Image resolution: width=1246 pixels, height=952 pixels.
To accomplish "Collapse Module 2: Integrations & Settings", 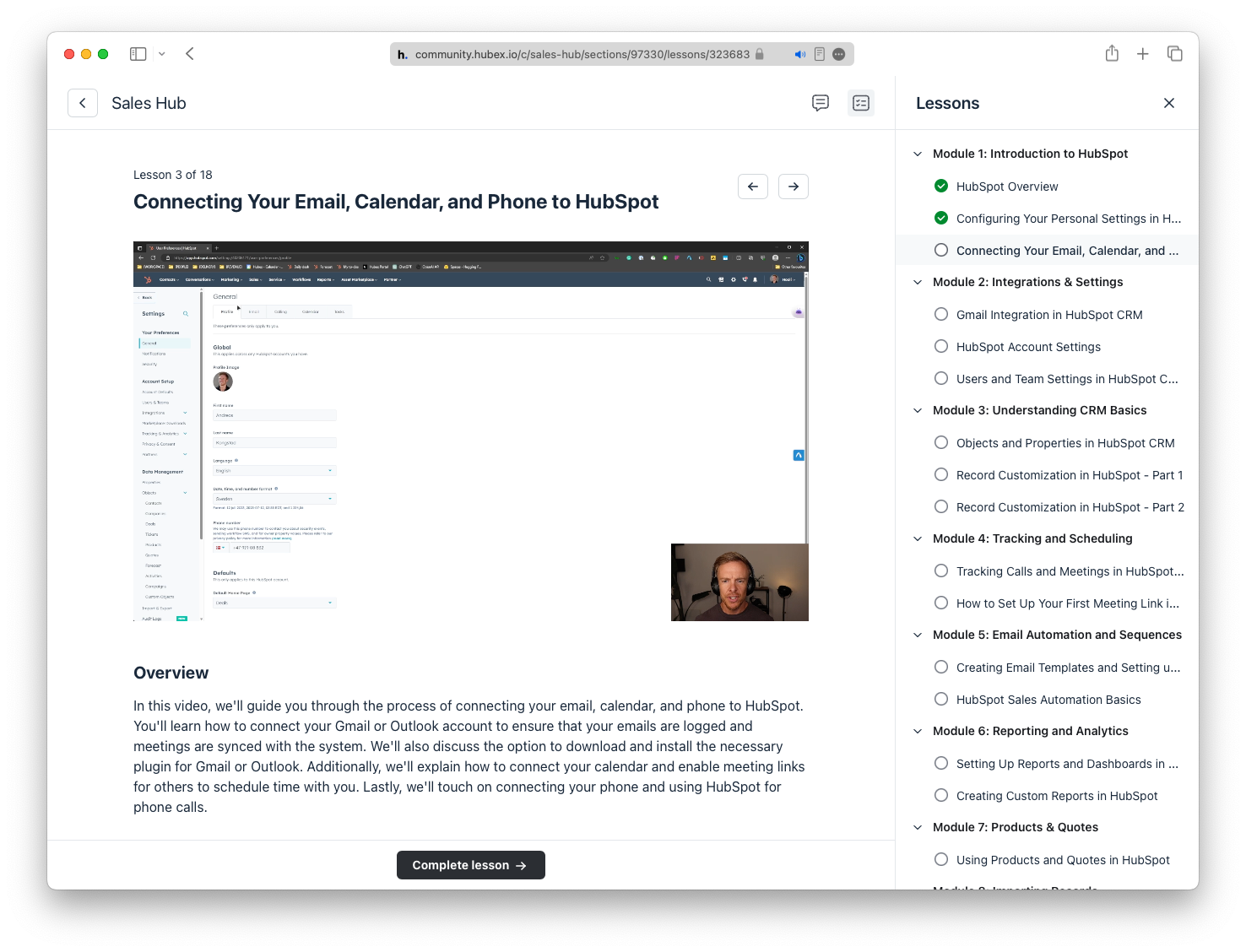I will point(918,282).
